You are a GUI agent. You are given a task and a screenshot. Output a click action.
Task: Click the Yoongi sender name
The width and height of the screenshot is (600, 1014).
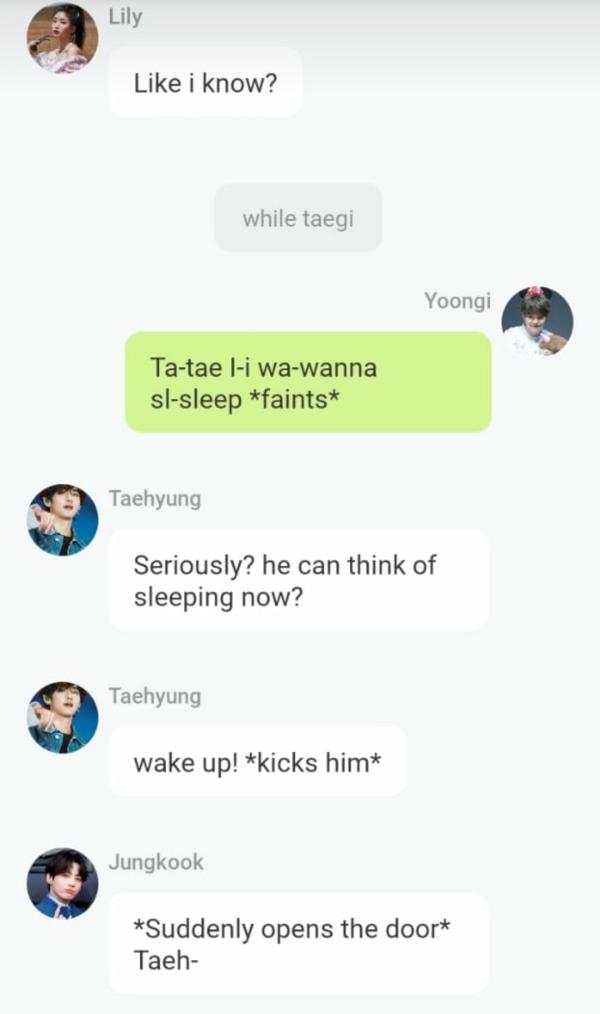pos(457,301)
